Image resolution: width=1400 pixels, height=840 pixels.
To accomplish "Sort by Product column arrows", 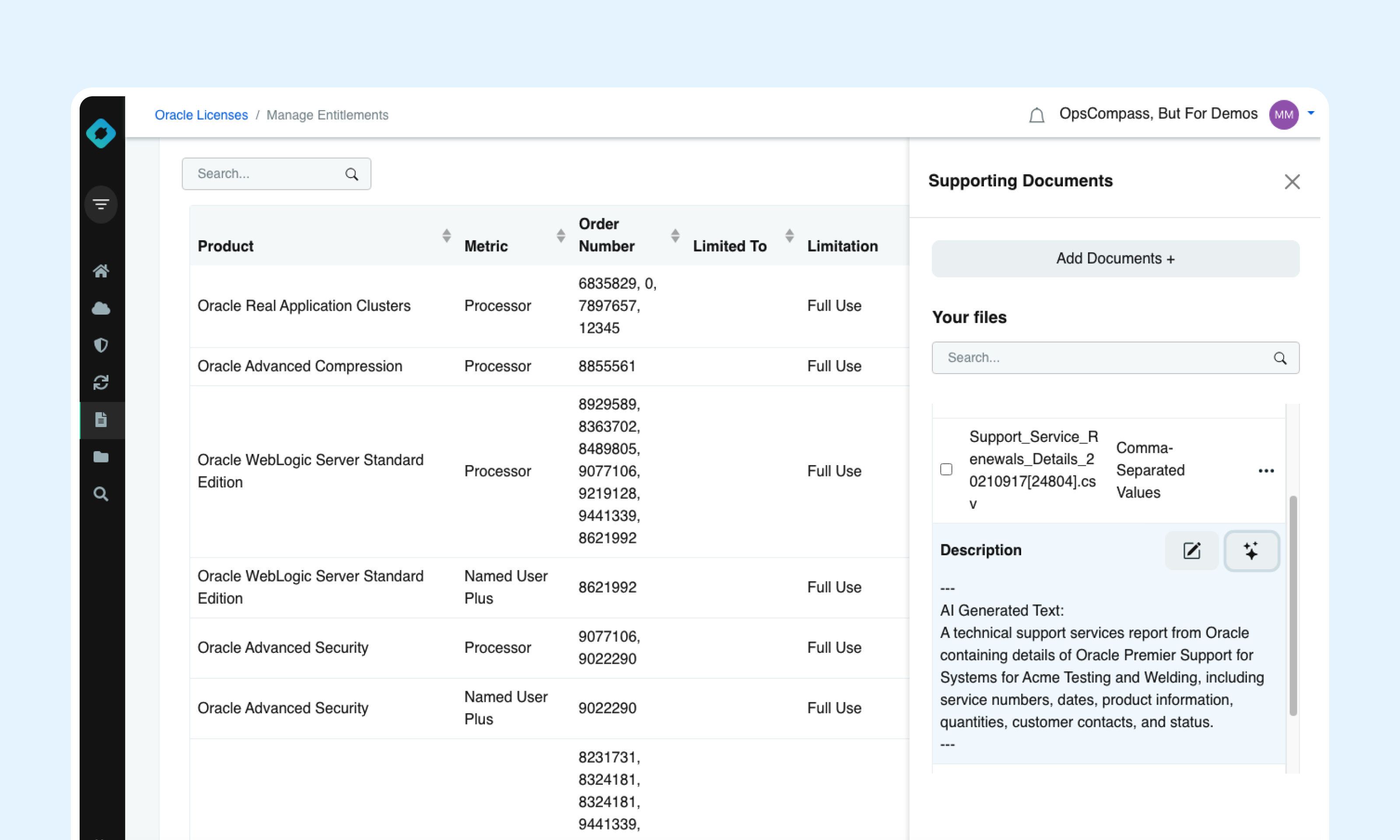I will 447,235.
